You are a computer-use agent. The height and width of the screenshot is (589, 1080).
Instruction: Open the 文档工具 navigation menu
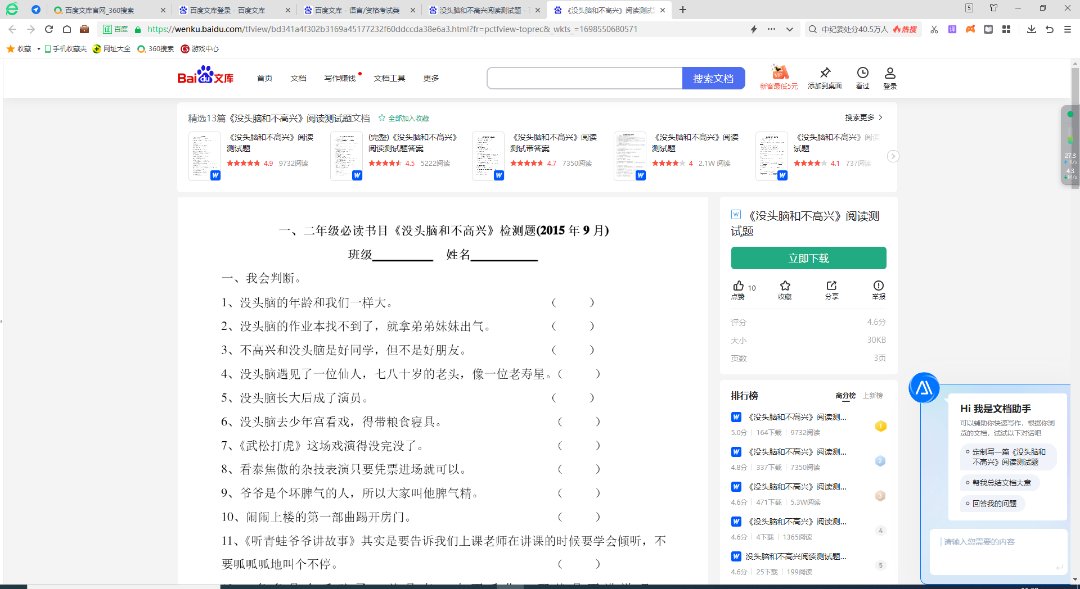pyautogui.click(x=389, y=78)
